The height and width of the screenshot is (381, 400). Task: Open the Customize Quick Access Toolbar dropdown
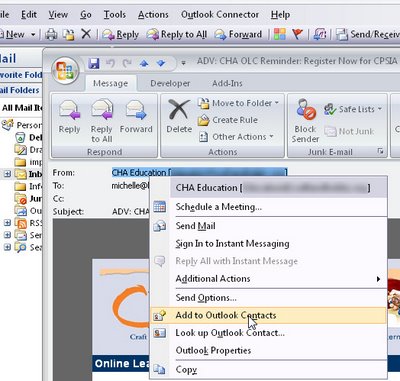click(x=183, y=63)
